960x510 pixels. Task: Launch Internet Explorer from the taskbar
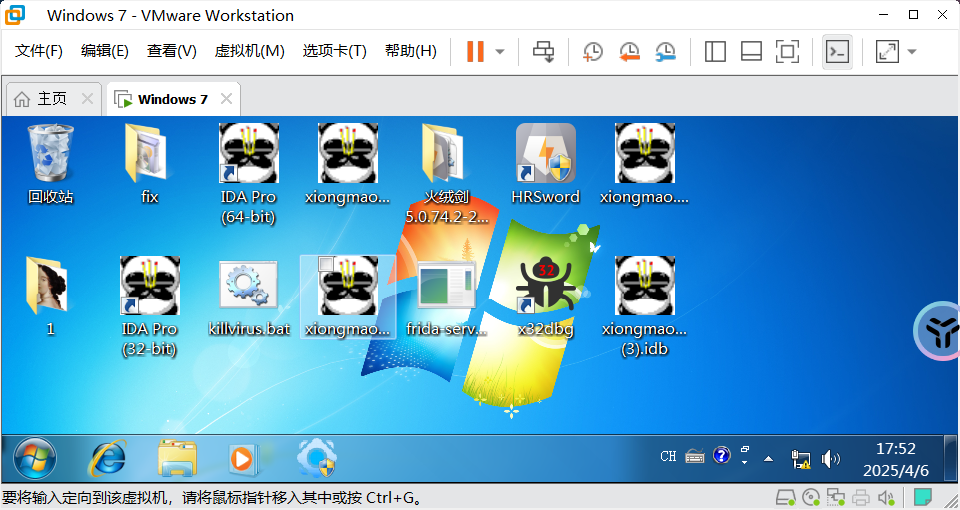point(108,459)
